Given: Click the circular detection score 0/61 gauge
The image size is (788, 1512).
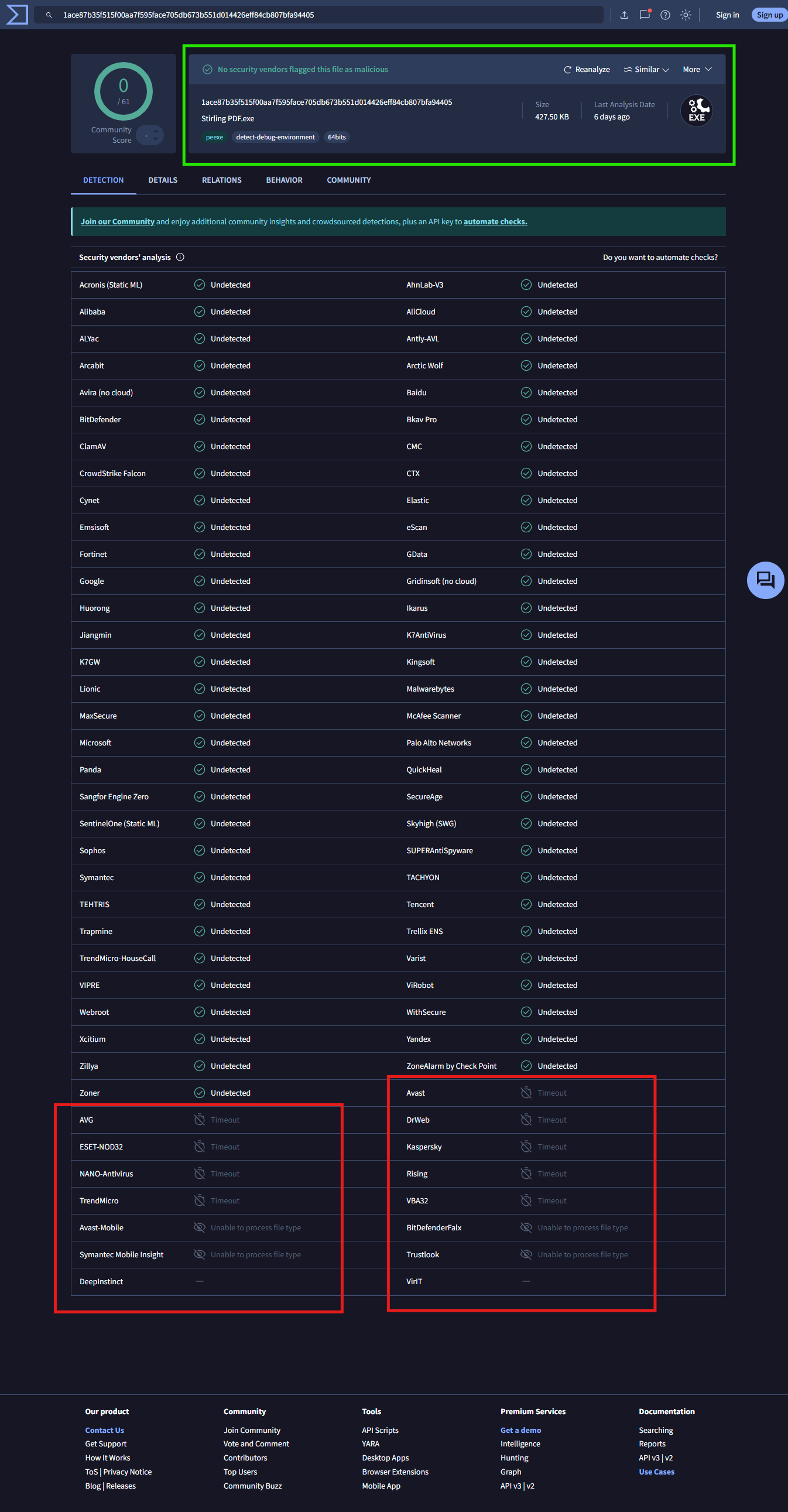Looking at the screenshot, I should (123, 91).
